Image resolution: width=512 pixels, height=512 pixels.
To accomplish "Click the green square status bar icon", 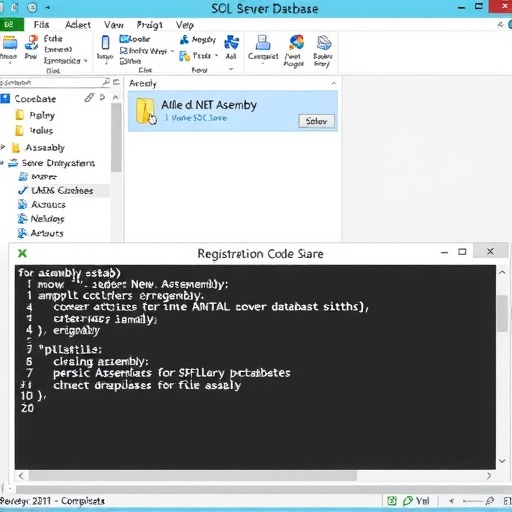I will [392, 501].
